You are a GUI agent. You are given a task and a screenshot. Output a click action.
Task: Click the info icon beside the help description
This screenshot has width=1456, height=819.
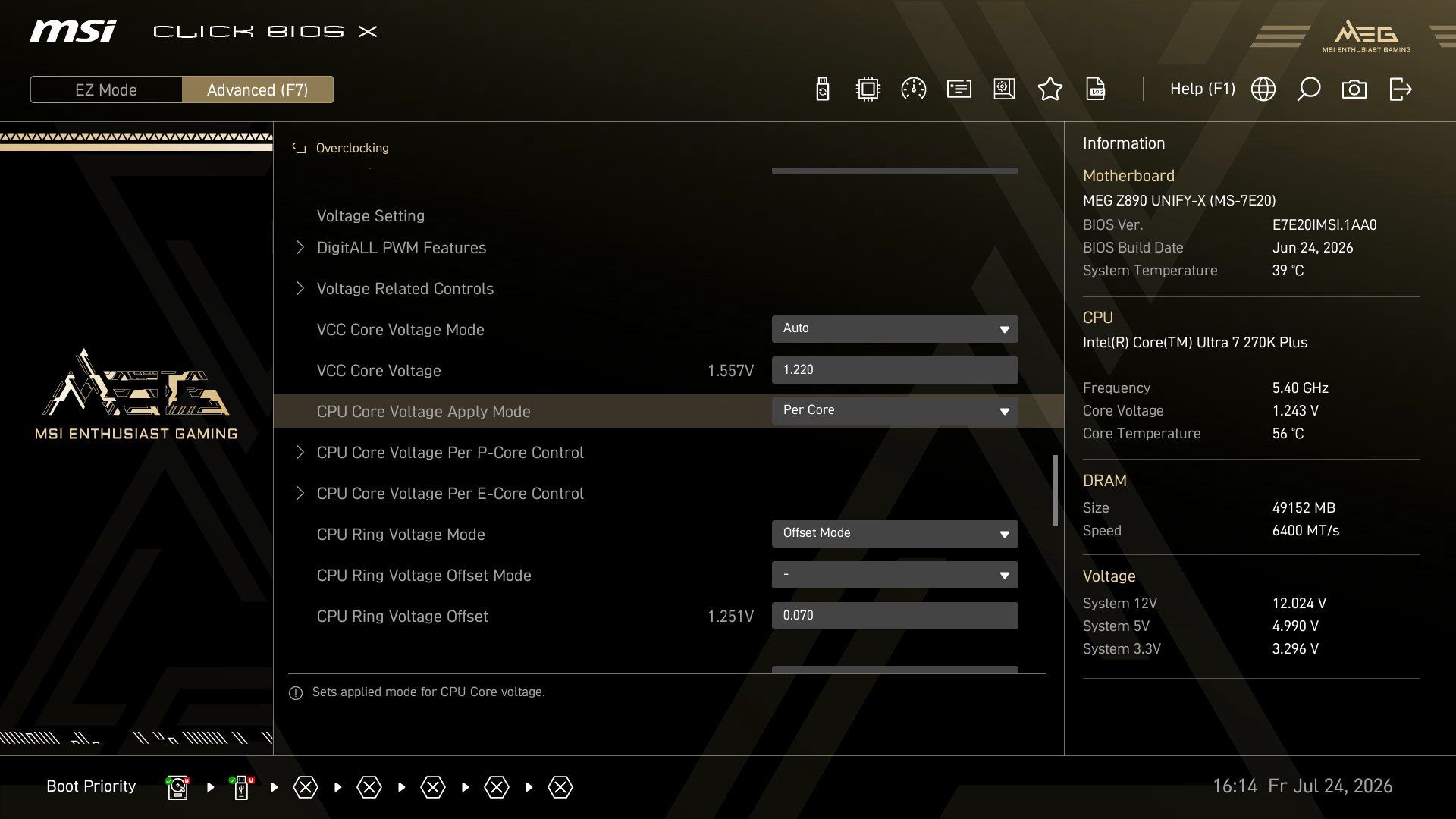(296, 693)
